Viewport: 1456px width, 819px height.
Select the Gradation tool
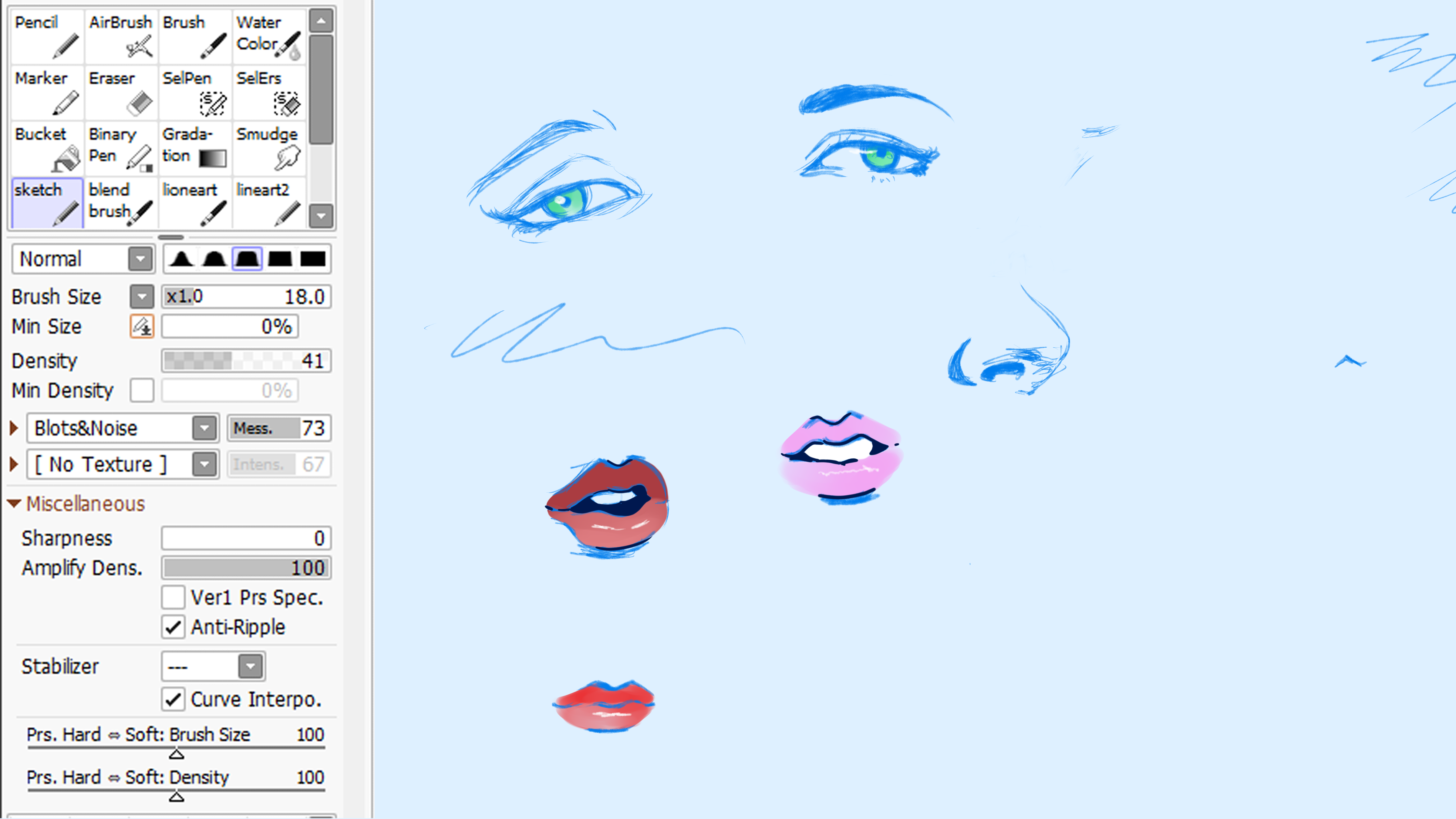coord(194,148)
